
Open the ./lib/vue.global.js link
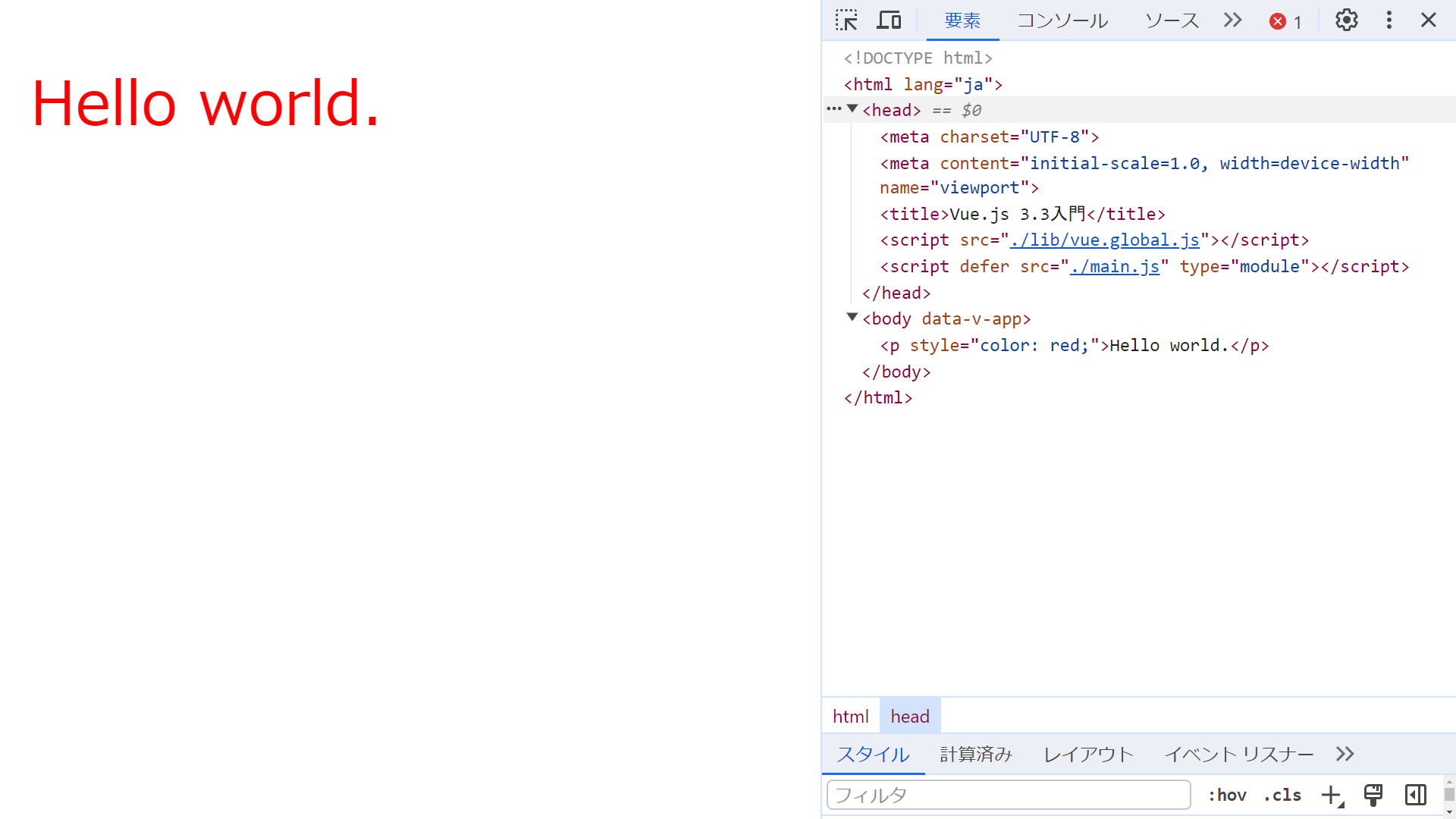click(x=1105, y=240)
